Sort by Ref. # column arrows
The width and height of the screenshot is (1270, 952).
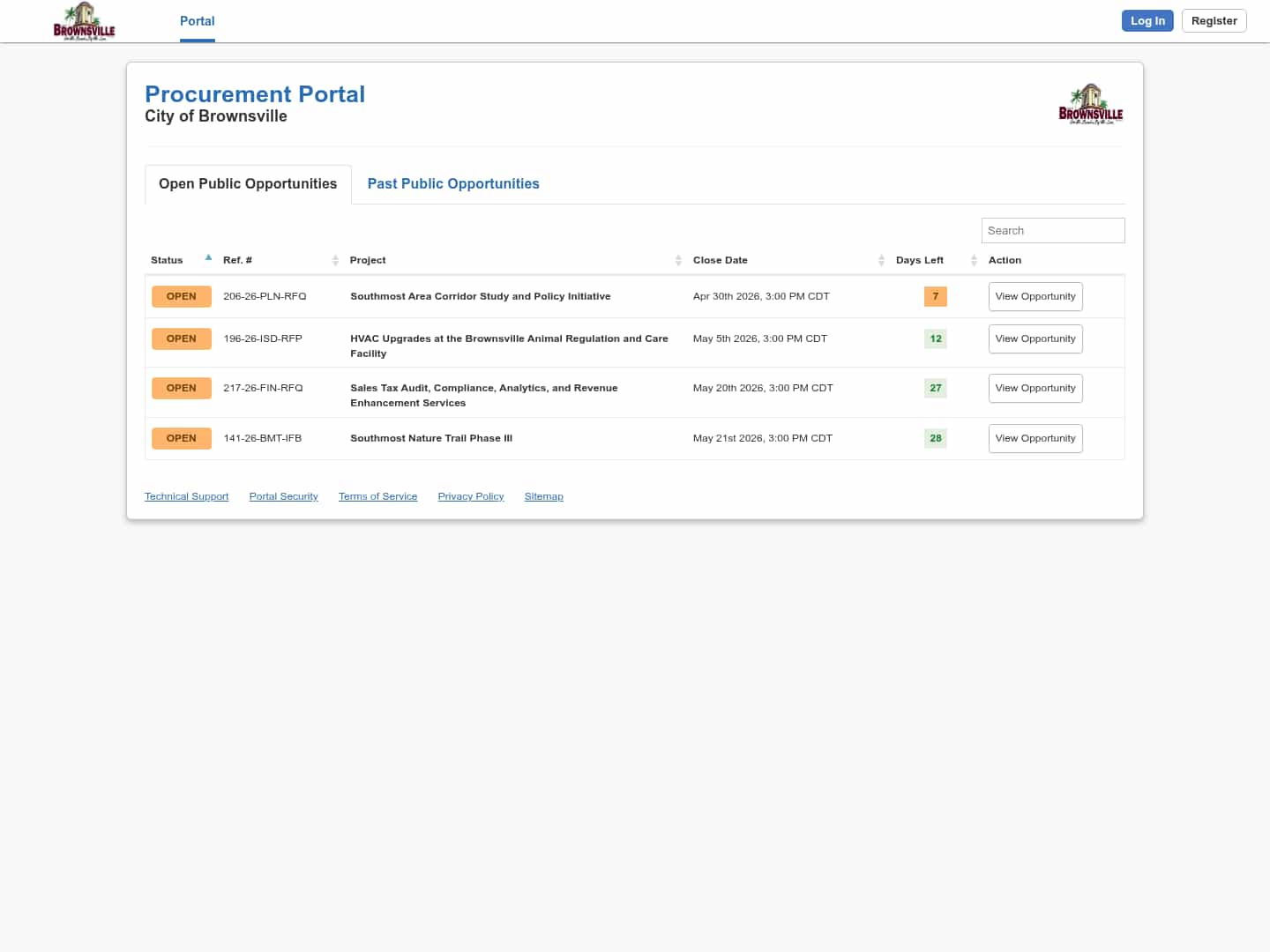[335, 260]
